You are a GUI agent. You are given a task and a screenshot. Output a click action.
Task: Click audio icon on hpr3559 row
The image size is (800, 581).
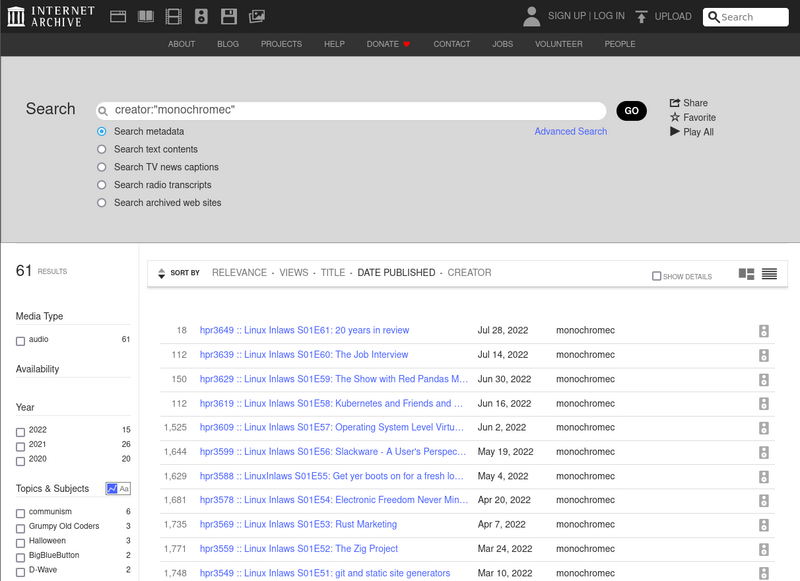click(764, 549)
